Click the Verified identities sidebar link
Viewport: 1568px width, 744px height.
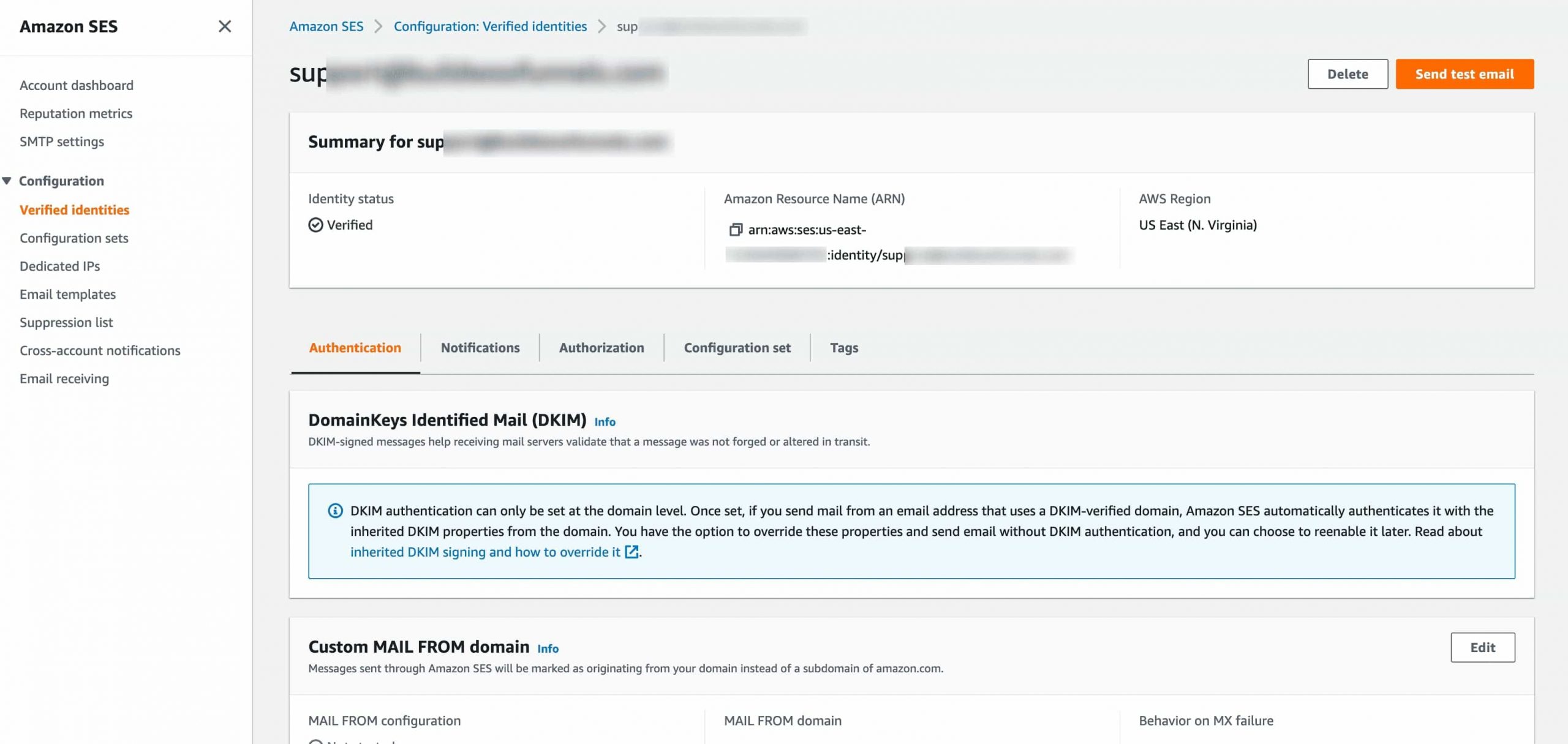coord(74,209)
